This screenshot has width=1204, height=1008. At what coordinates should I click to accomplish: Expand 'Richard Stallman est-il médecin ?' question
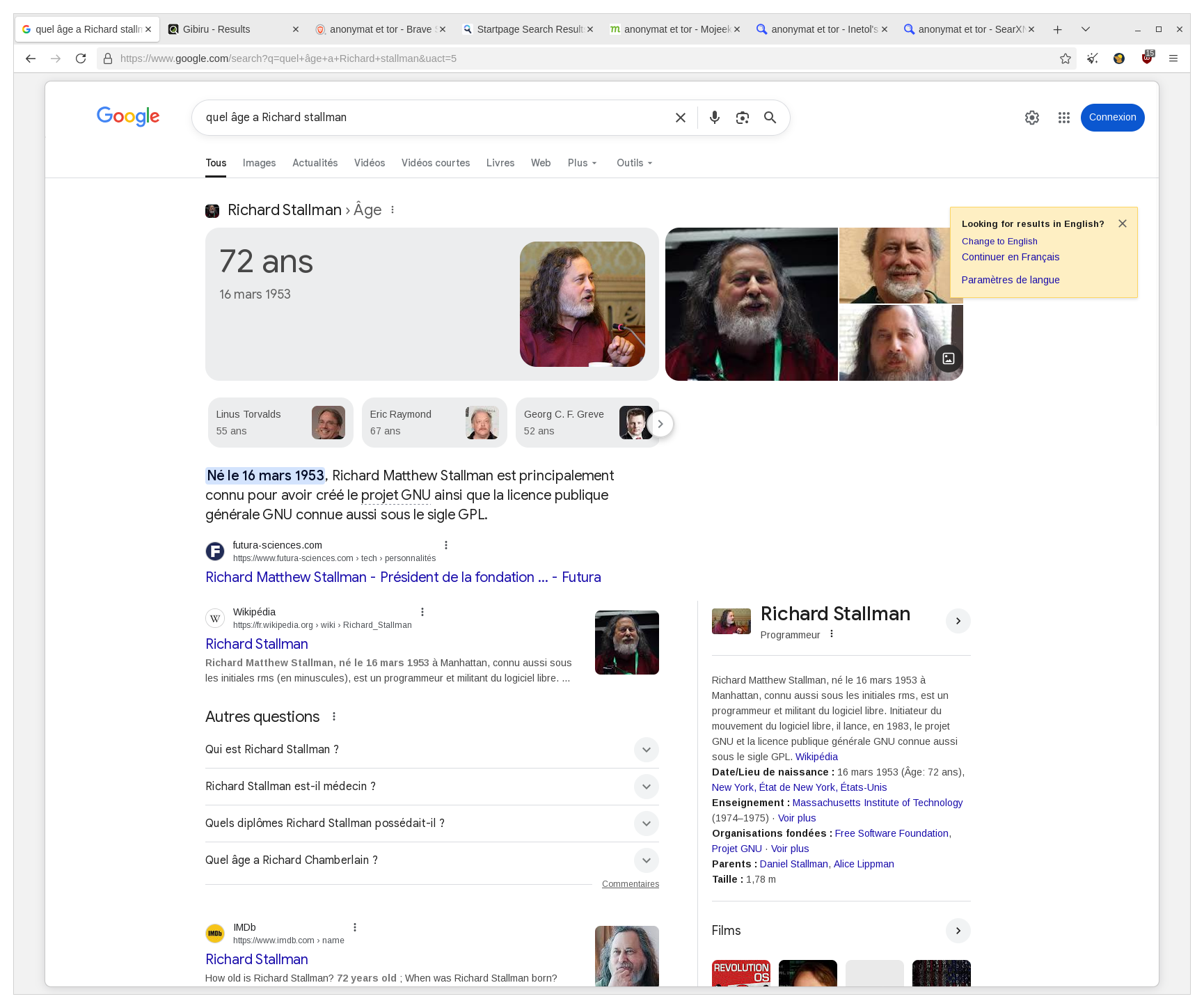pos(646,787)
